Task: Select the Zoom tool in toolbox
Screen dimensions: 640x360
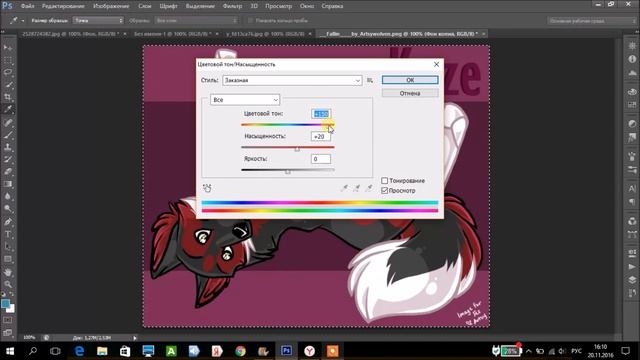Action: (8, 284)
